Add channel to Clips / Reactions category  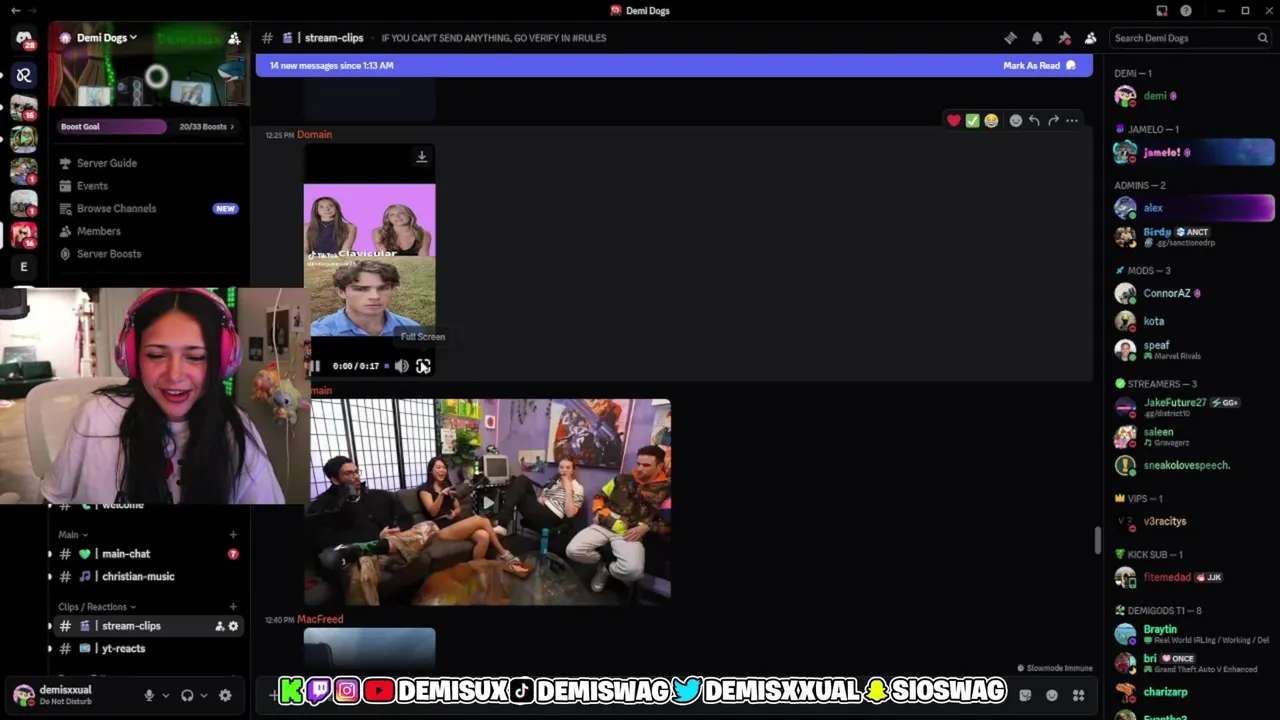(x=233, y=607)
